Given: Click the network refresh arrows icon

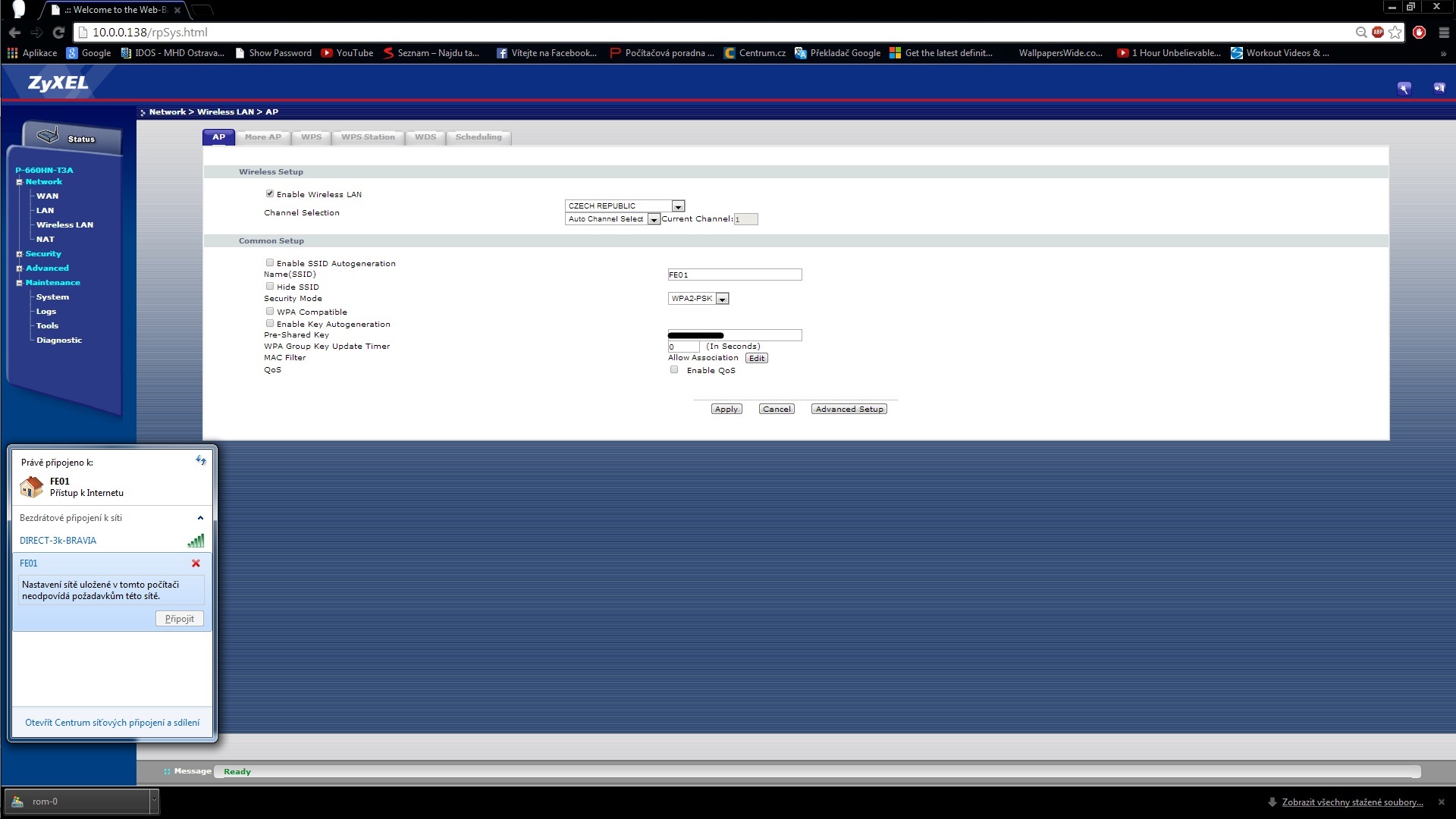Looking at the screenshot, I should pyautogui.click(x=200, y=460).
